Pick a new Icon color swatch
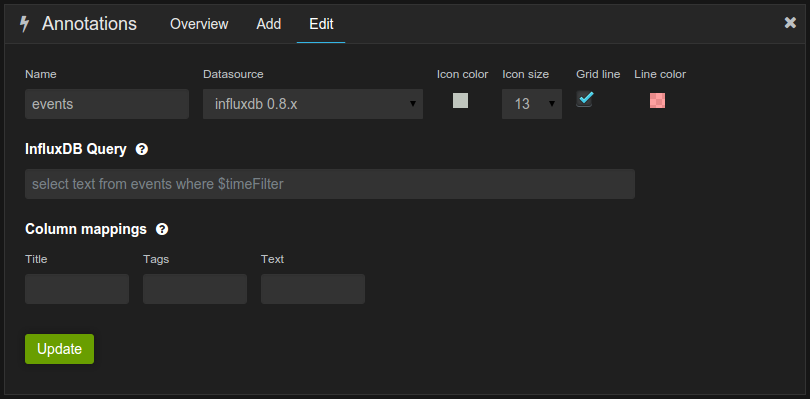 460,100
